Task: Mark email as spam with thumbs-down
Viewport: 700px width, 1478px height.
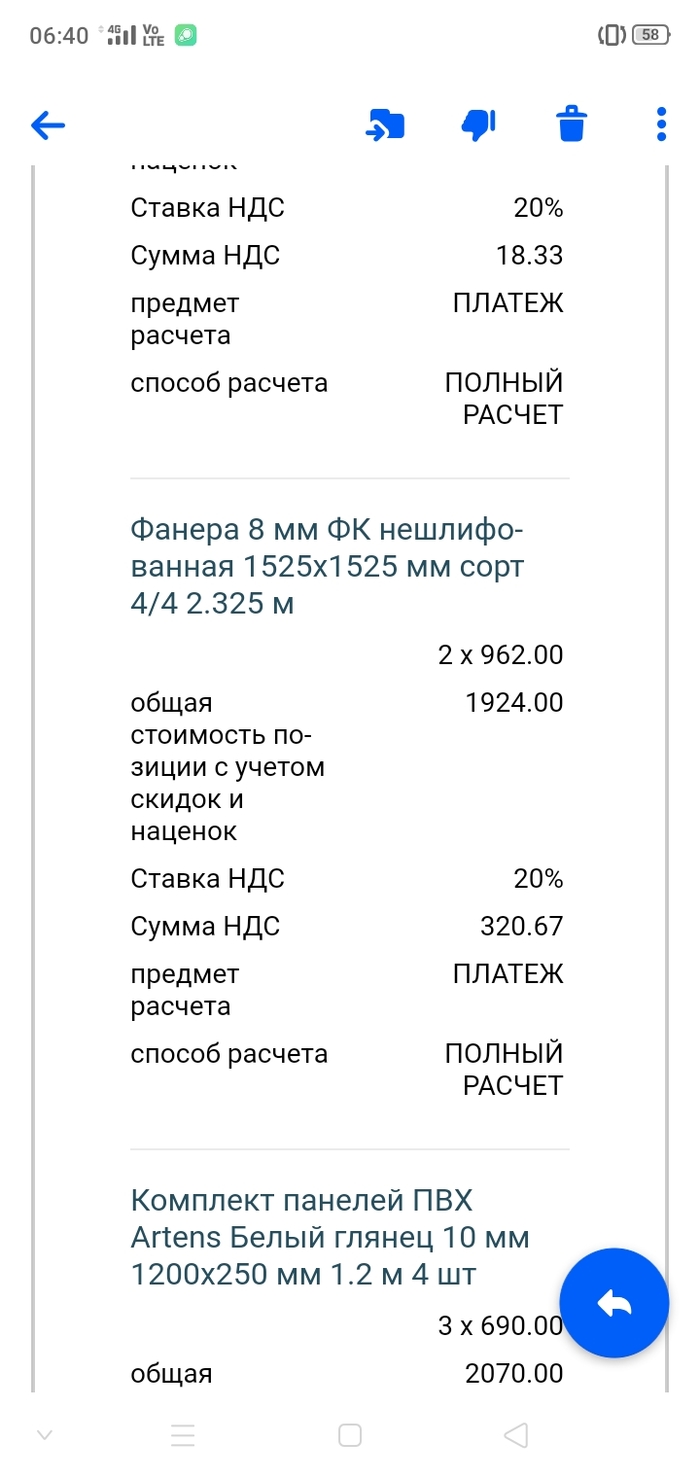Action: point(478,125)
